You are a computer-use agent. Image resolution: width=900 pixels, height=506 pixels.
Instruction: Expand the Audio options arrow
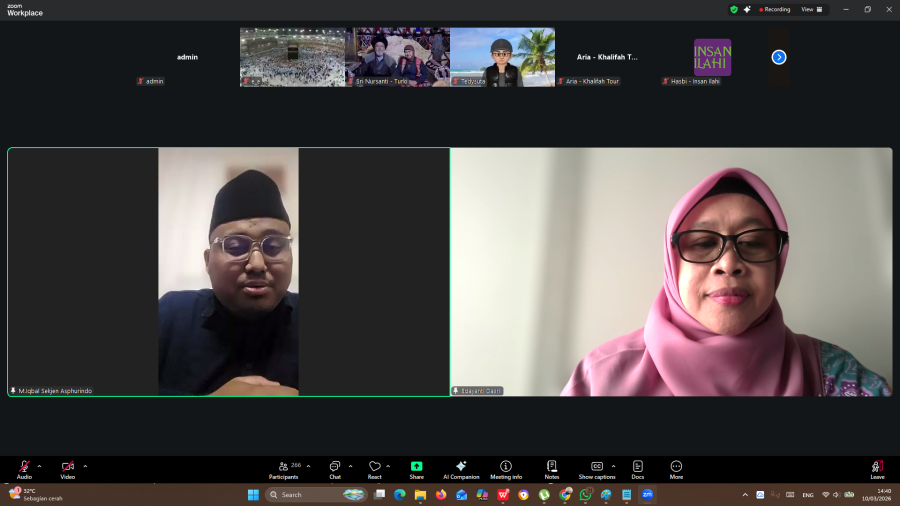pos(40,466)
